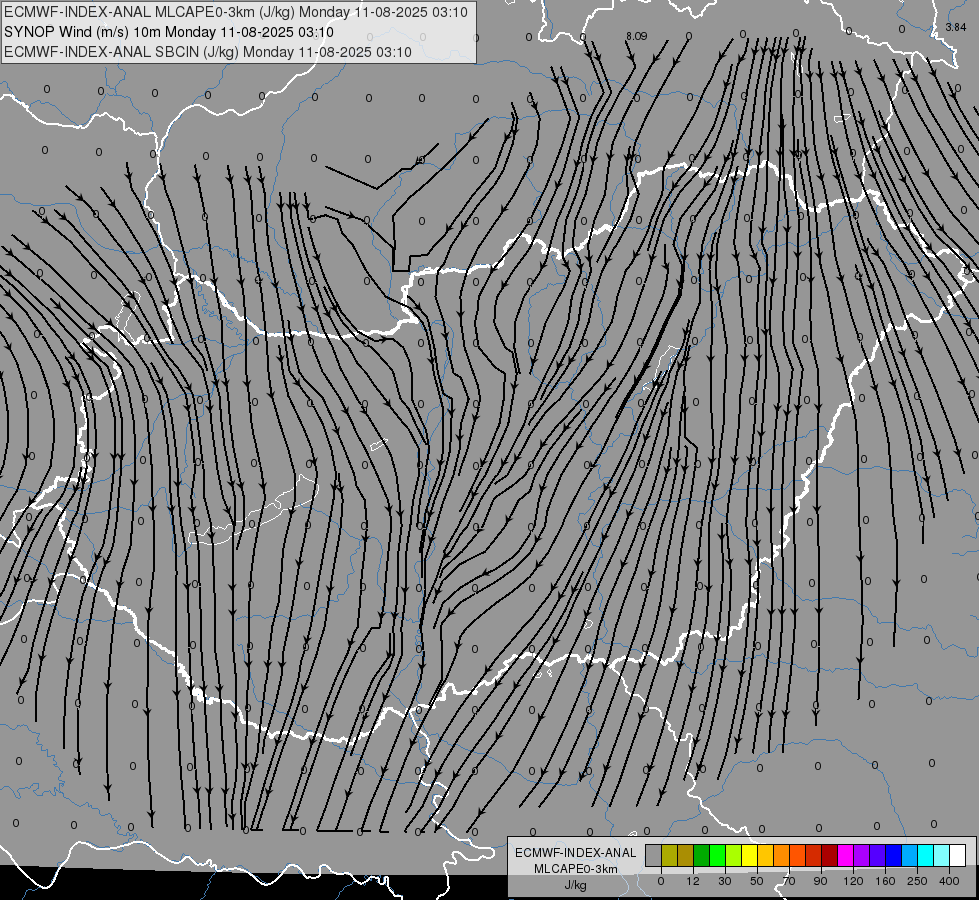979x900 pixels.
Task: Click the legend scale value 250
Action: point(917,881)
